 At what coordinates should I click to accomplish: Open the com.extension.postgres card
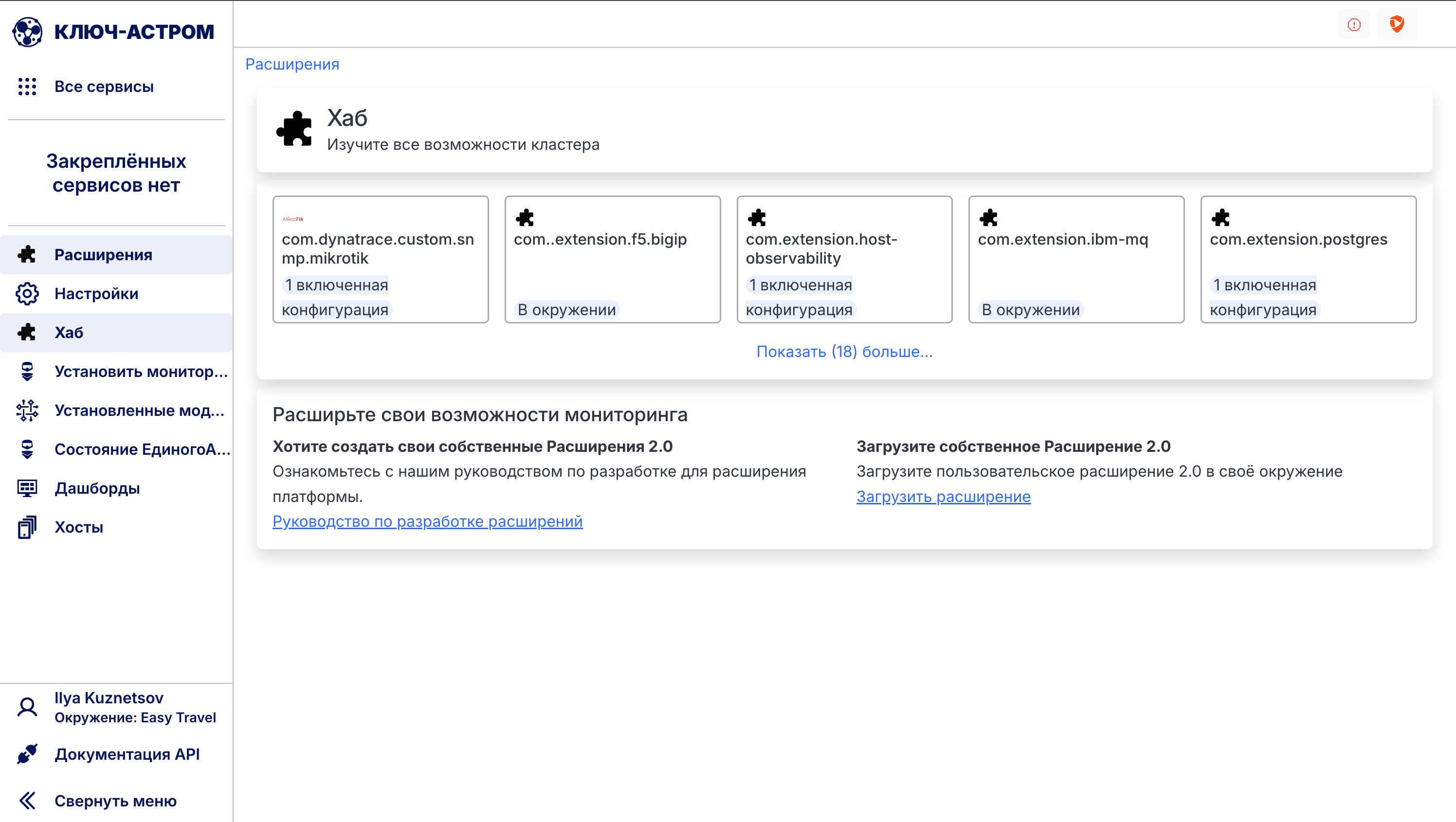1308,259
